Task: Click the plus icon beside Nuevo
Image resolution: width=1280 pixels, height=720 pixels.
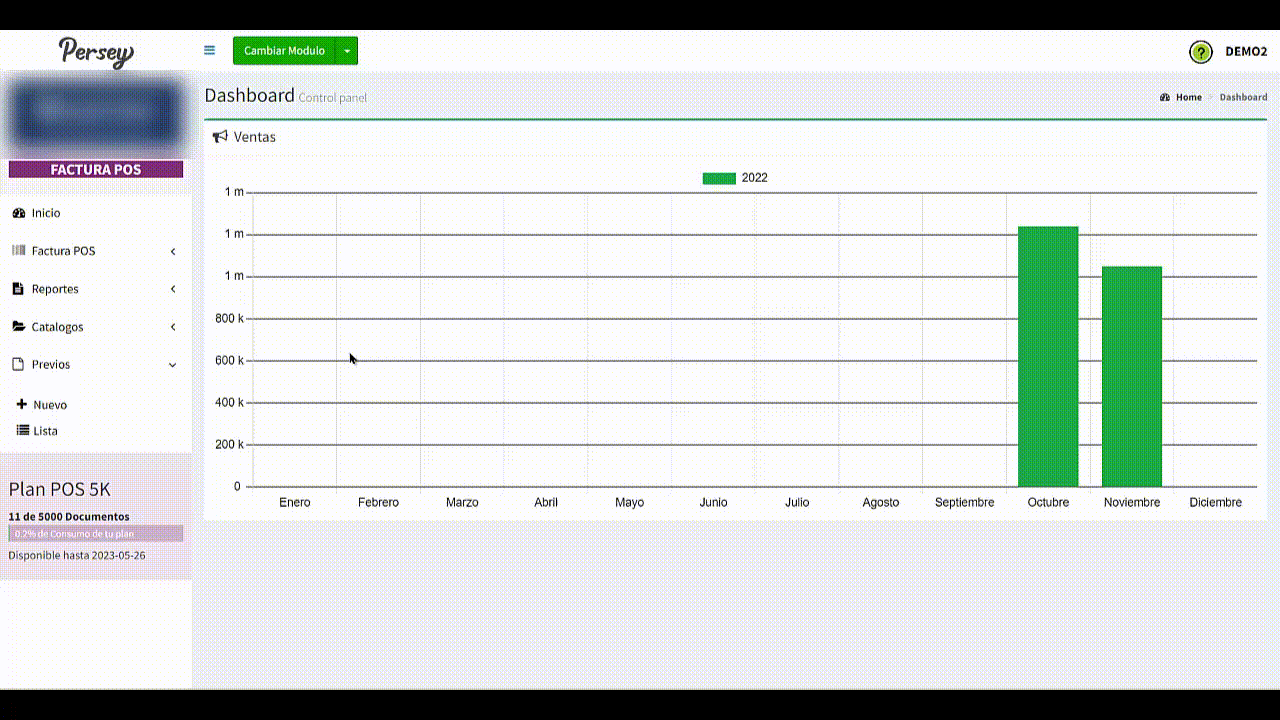Action: [x=22, y=405]
